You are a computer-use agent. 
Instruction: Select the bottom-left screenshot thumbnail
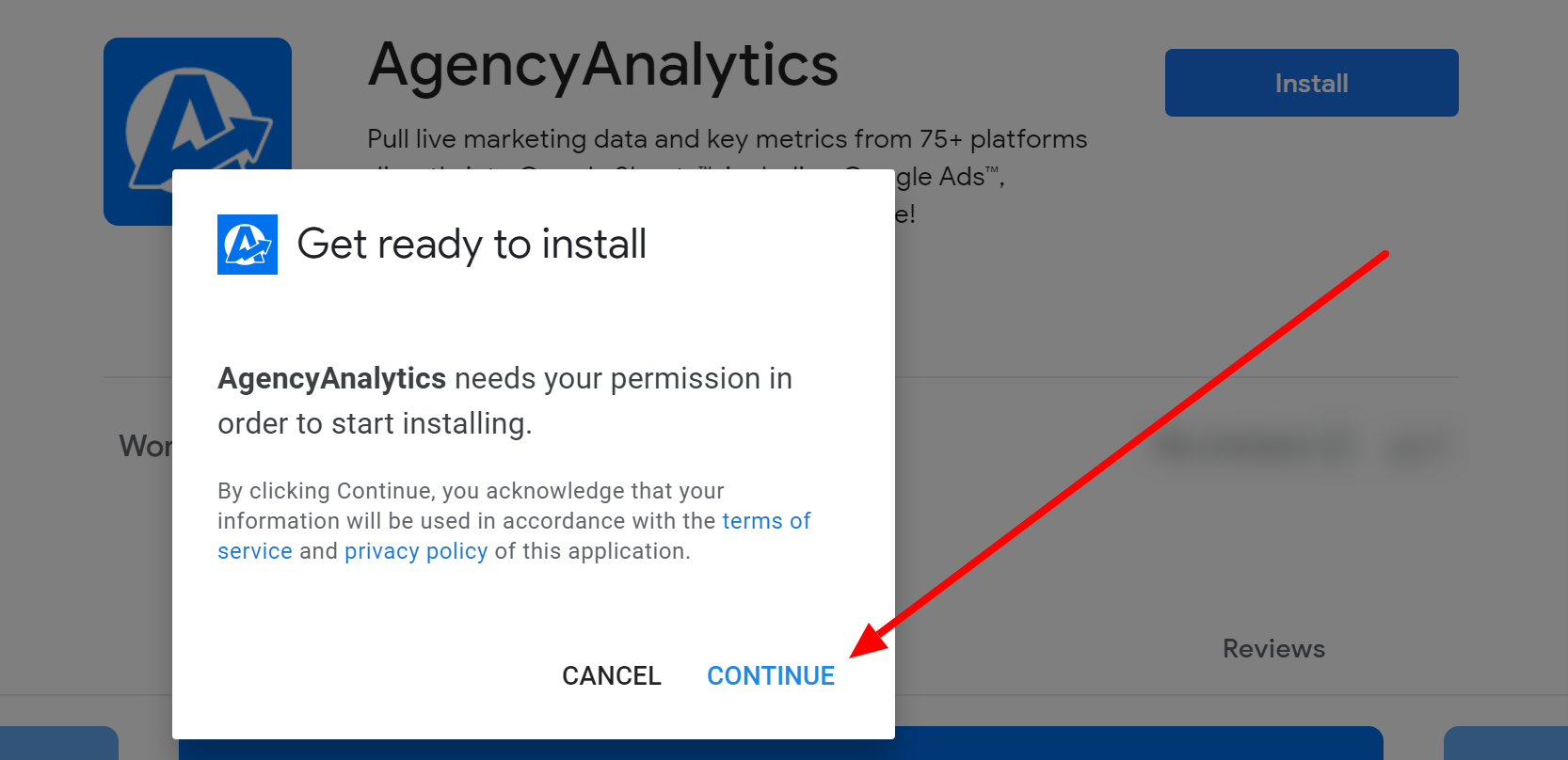(58, 743)
